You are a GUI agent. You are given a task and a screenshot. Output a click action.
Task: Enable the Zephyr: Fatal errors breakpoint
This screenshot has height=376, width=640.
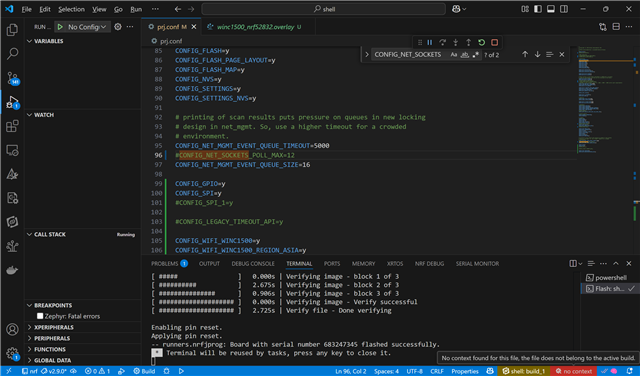(x=40, y=316)
